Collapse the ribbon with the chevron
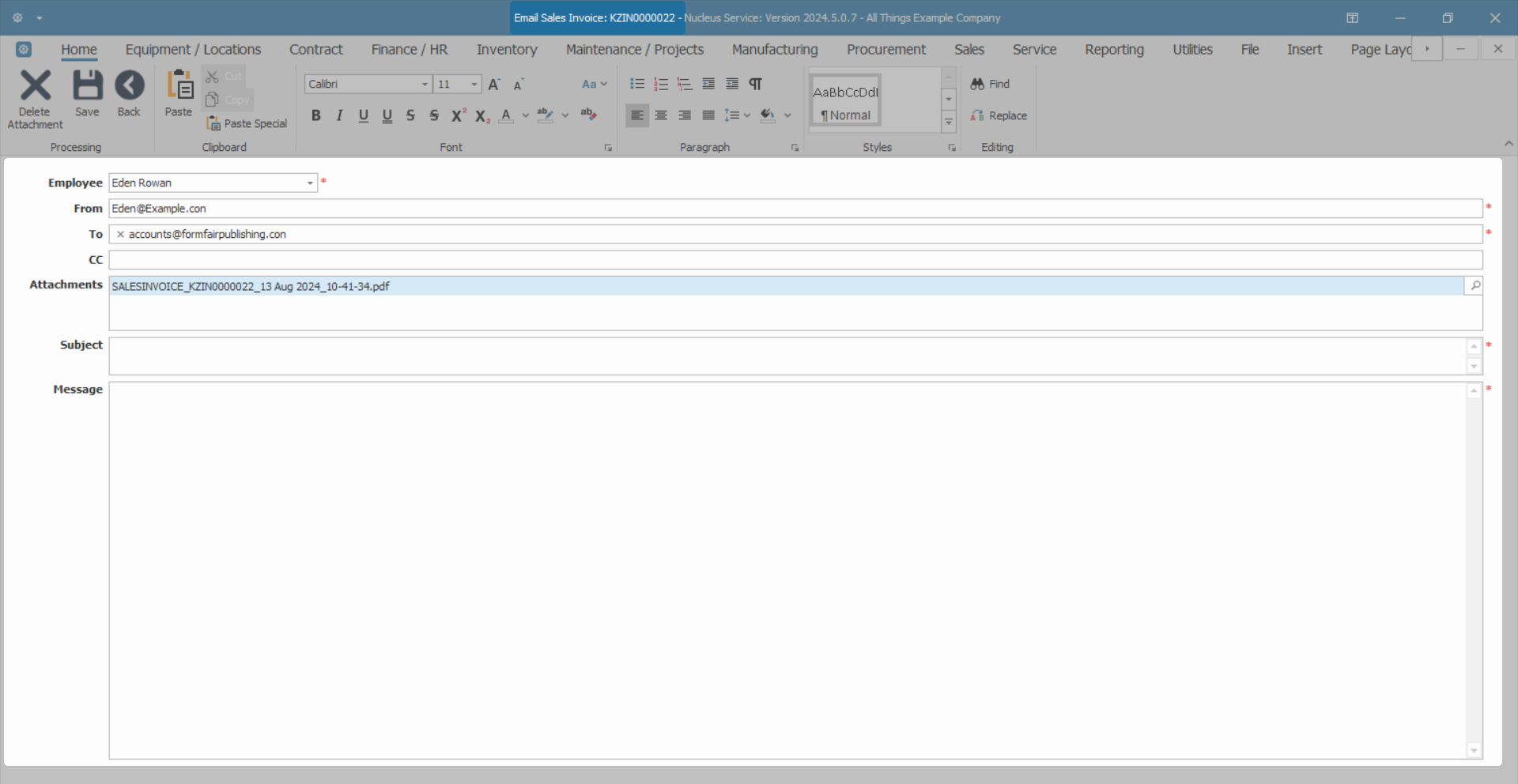 click(1509, 144)
